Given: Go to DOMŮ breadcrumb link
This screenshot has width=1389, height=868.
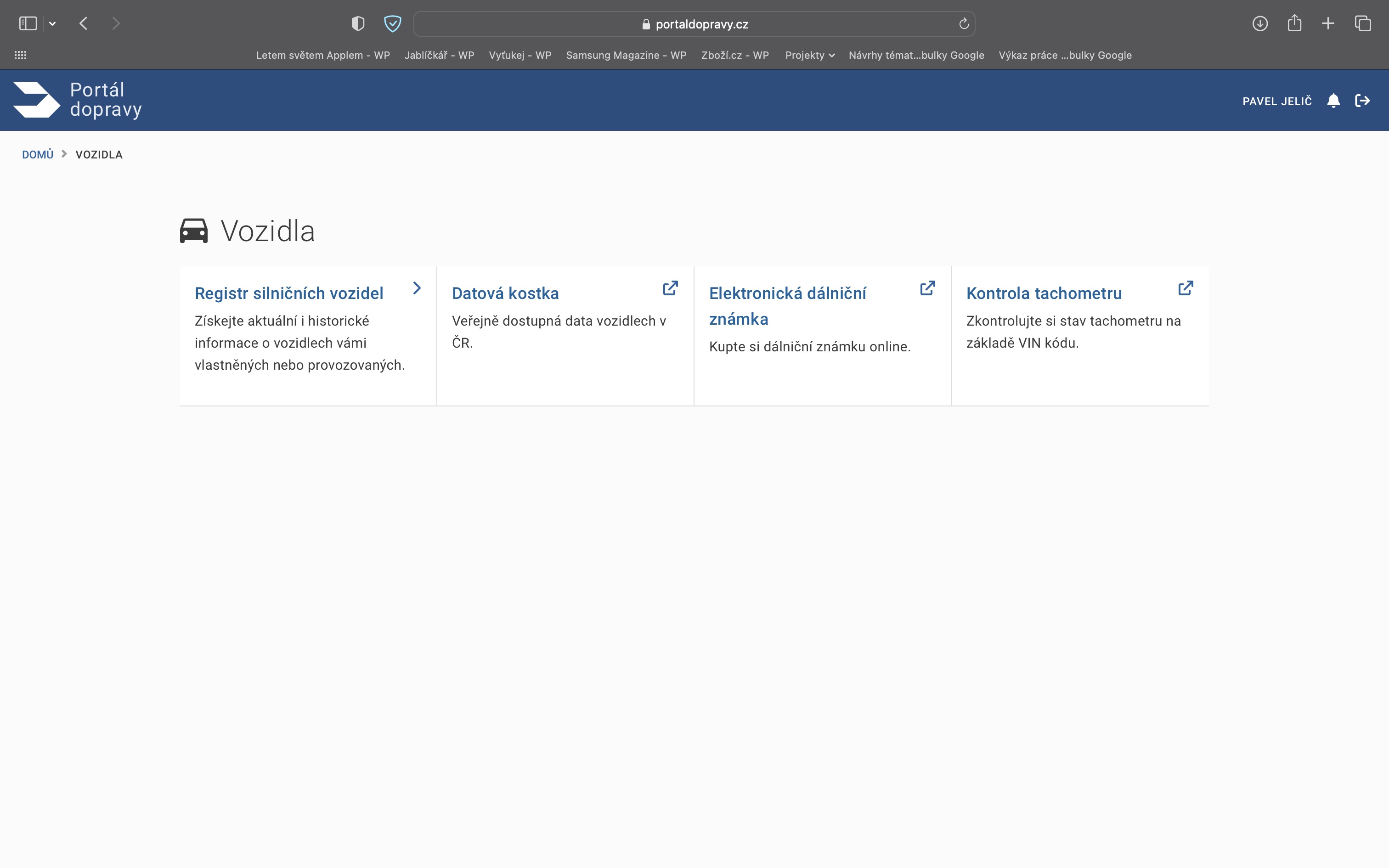Looking at the screenshot, I should click(x=37, y=154).
